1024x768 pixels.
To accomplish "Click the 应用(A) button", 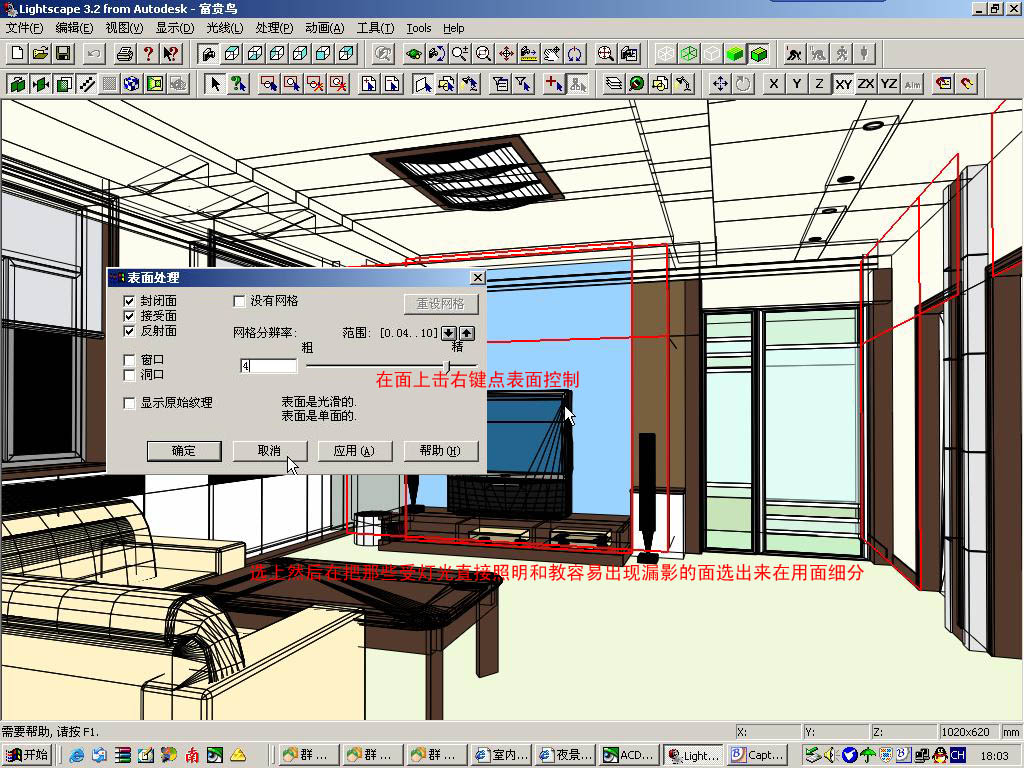I will 354,451.
